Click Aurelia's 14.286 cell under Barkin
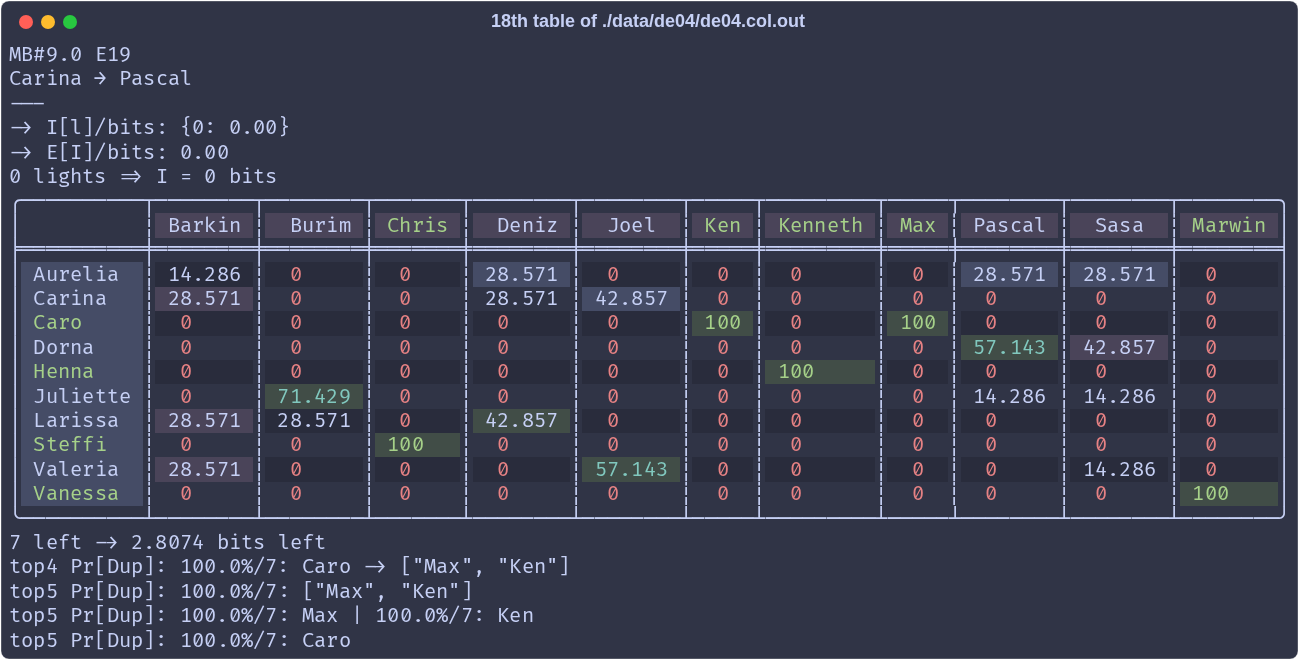Screen dimensions: 1299x660 coord(204,274)
